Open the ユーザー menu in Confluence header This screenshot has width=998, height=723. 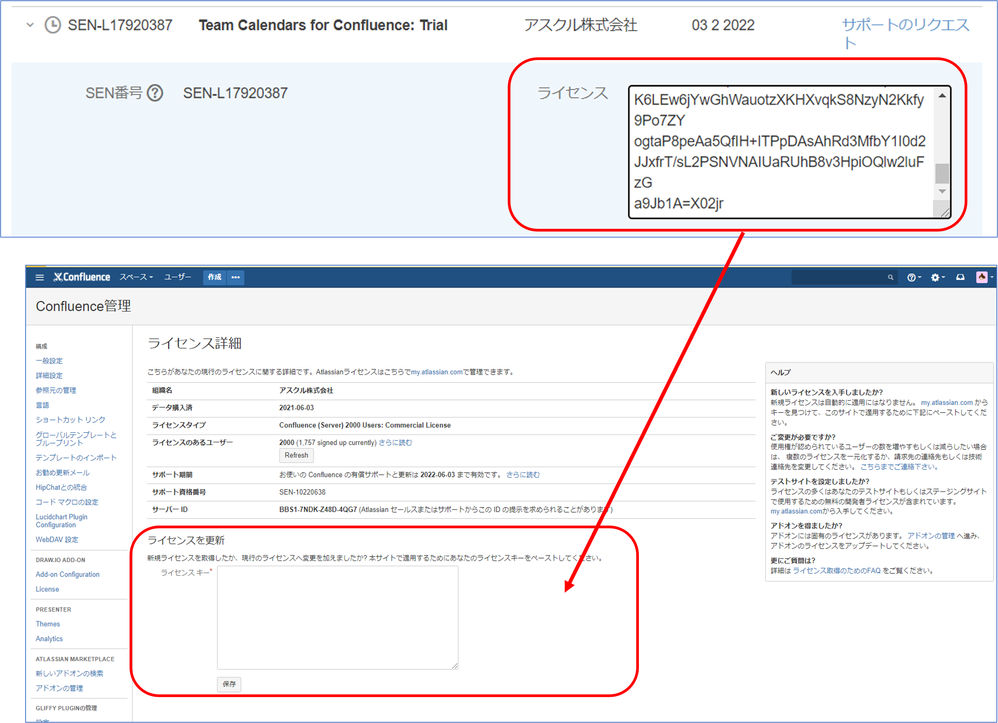[x=178, y=277]
